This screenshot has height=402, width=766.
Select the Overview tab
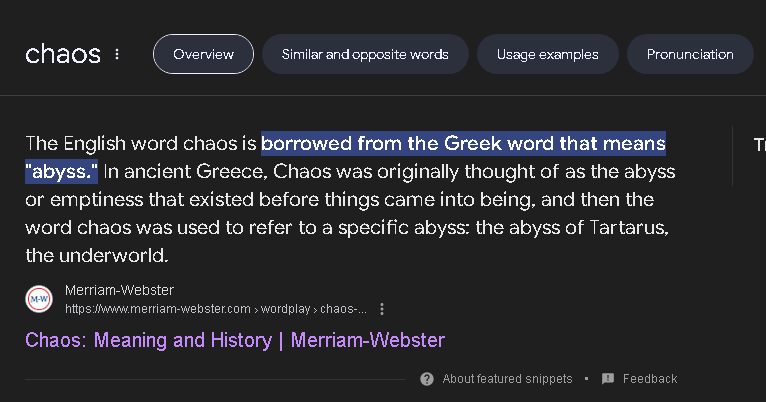click(x=203, y=54)
